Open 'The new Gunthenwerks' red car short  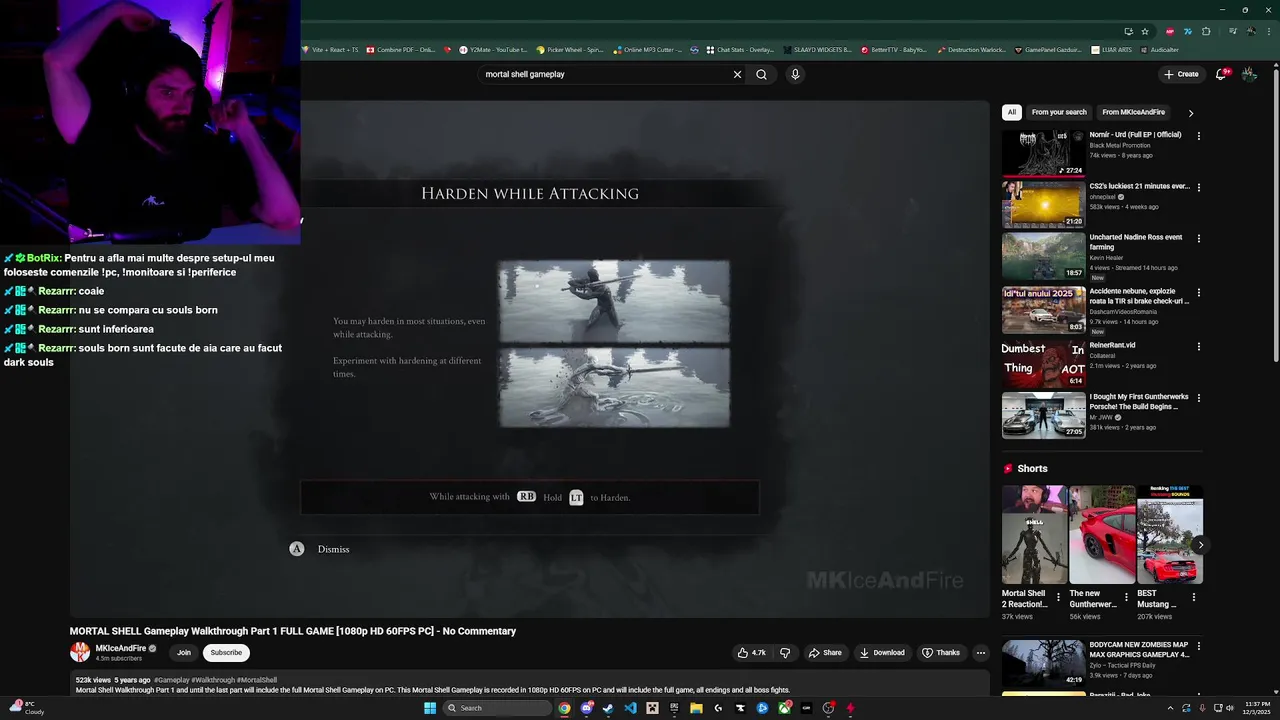[x=1102, y=535]
